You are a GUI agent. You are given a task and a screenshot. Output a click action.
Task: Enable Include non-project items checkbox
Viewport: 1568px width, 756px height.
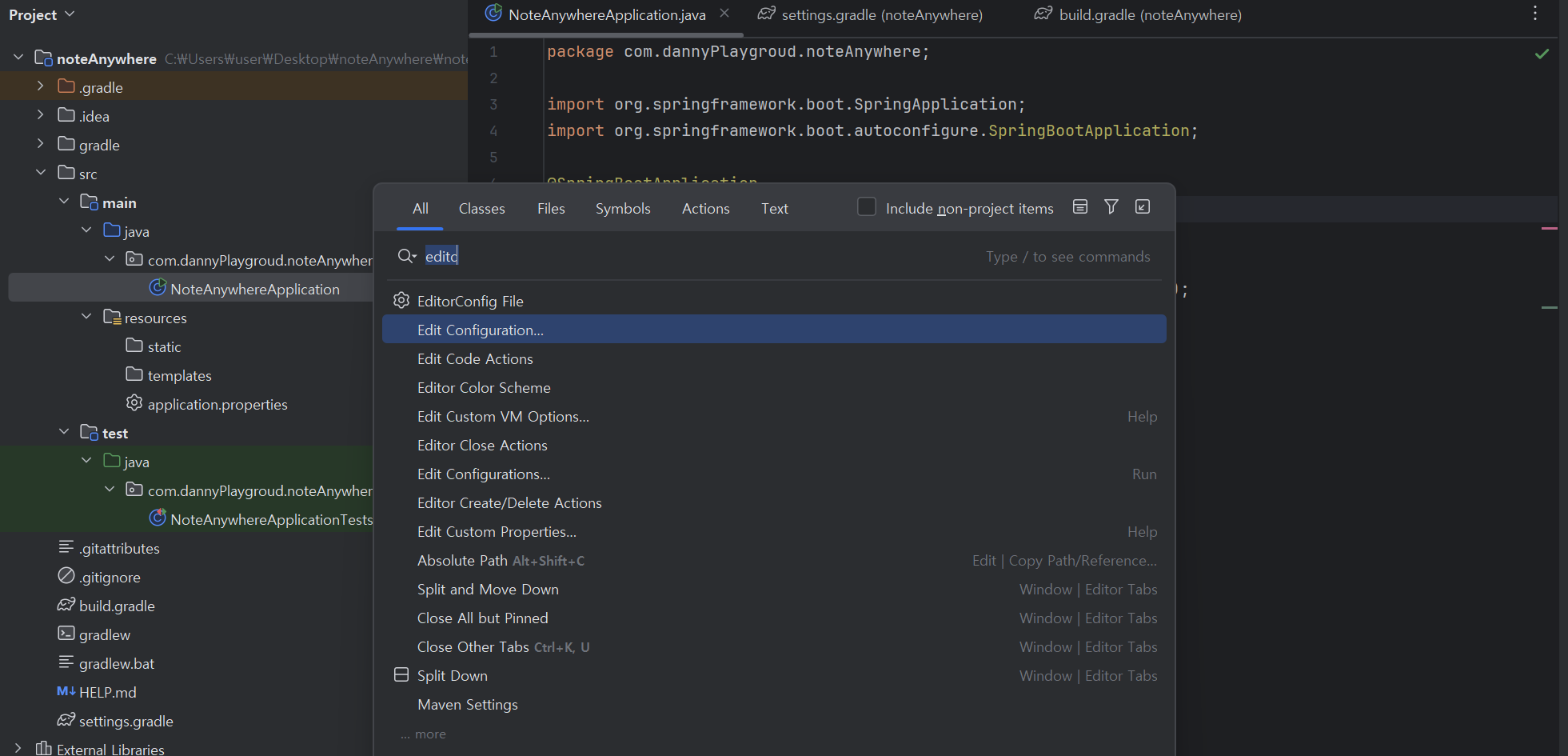pyautogui.click(x=867, y=207)
